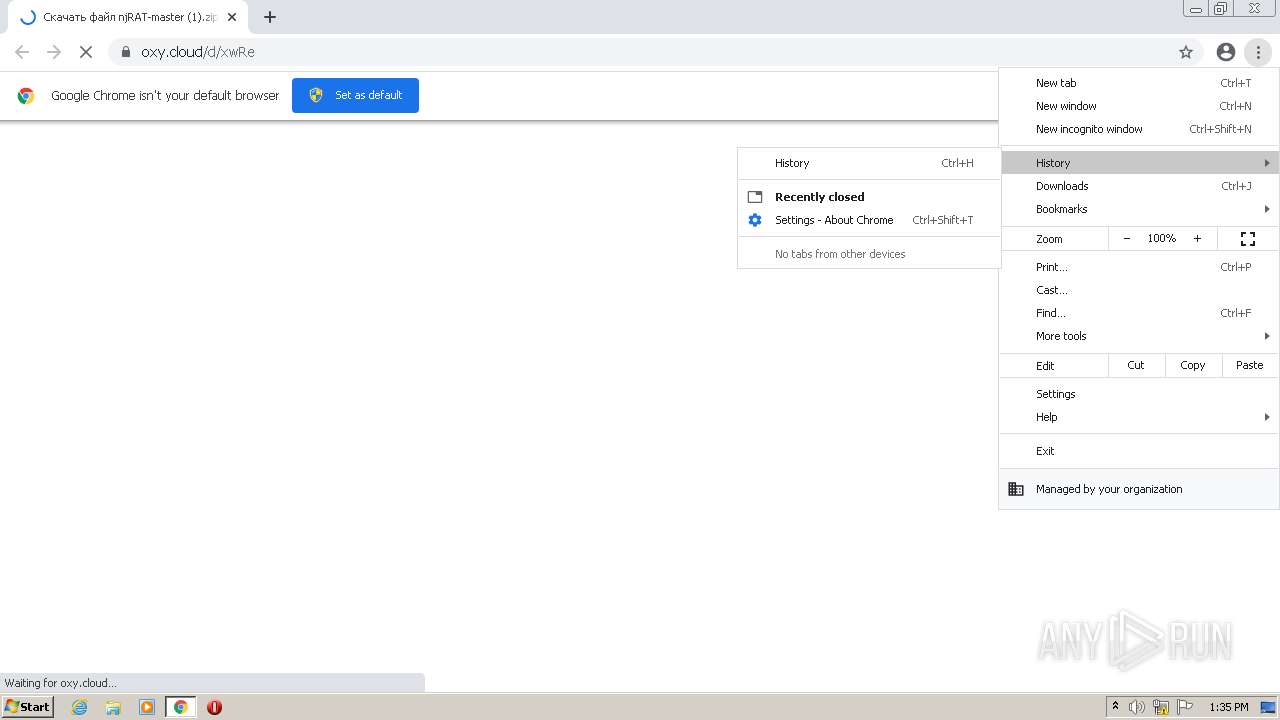Click the 100% zoom level value
Image resolution: width=1280 pixels, height=720 pixels.
click(1162, 239)
